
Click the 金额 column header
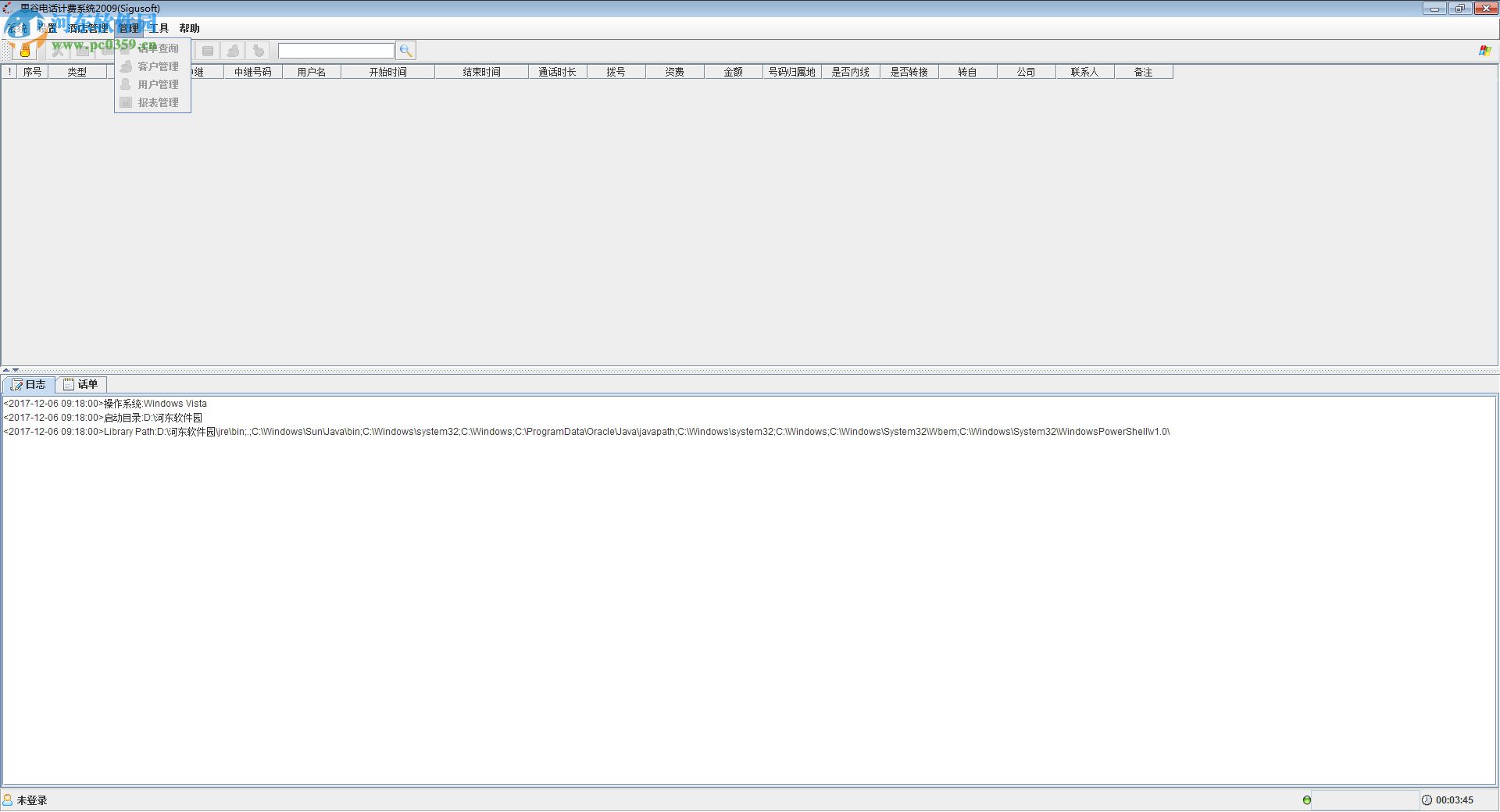pyautogui.click(x=734, y=72)
